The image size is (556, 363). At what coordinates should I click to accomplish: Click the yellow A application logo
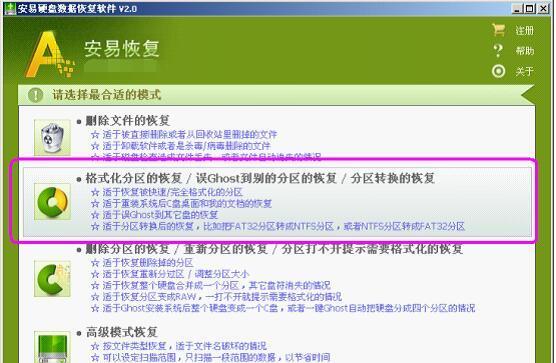tap(50, 54)
